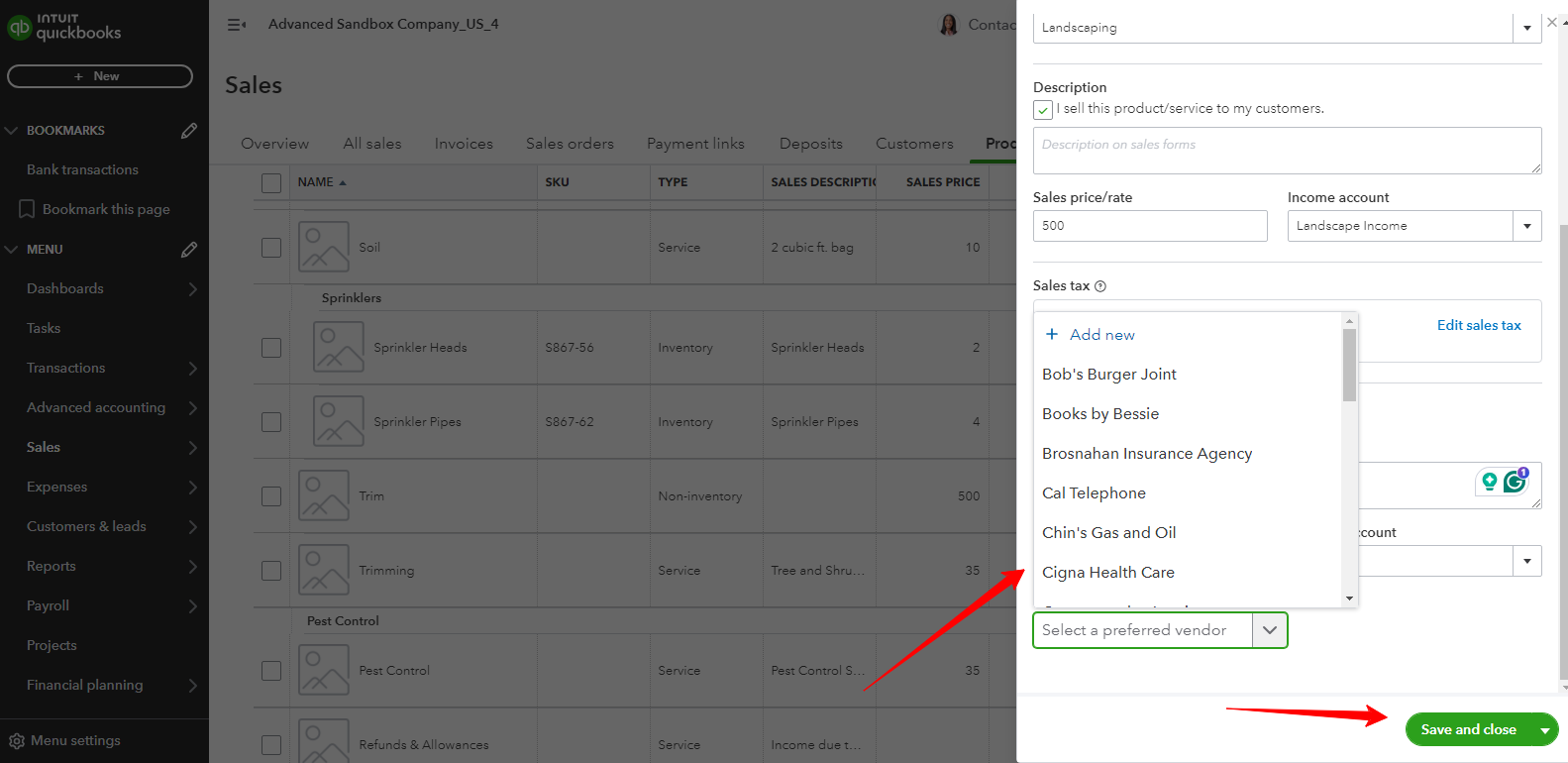Check the Trim row checkbox
The width and height of the screenshot is (1568, 763).
[271, 495]
